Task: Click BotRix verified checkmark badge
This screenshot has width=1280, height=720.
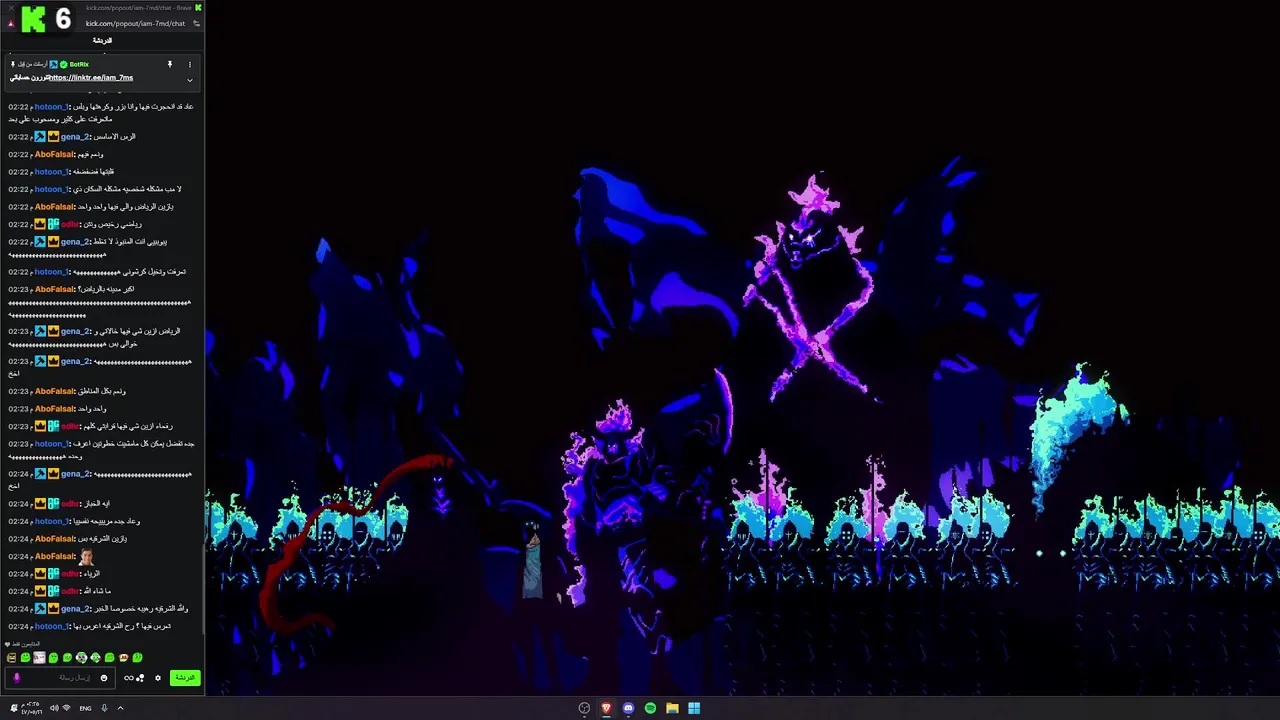Action: 64,65
